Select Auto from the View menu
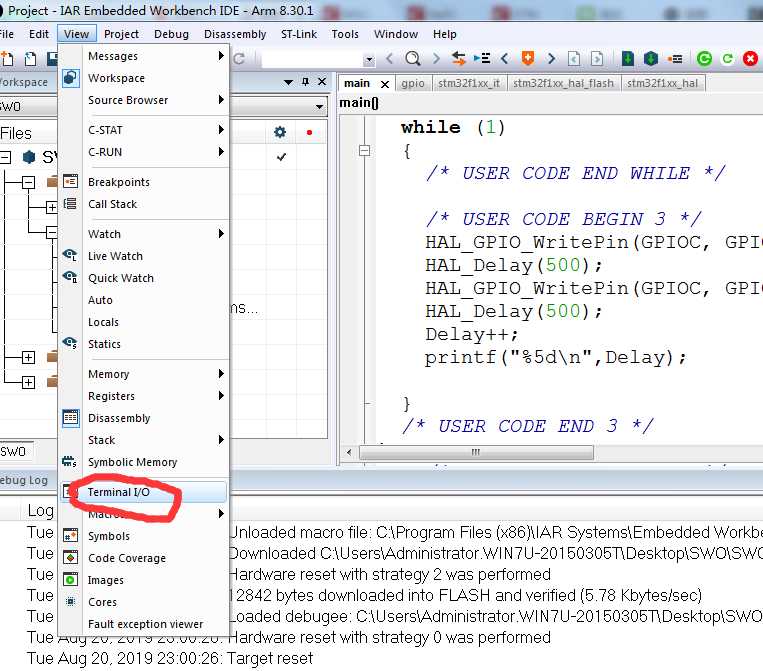This screenshot has height=671, width=763. (144, 300)
